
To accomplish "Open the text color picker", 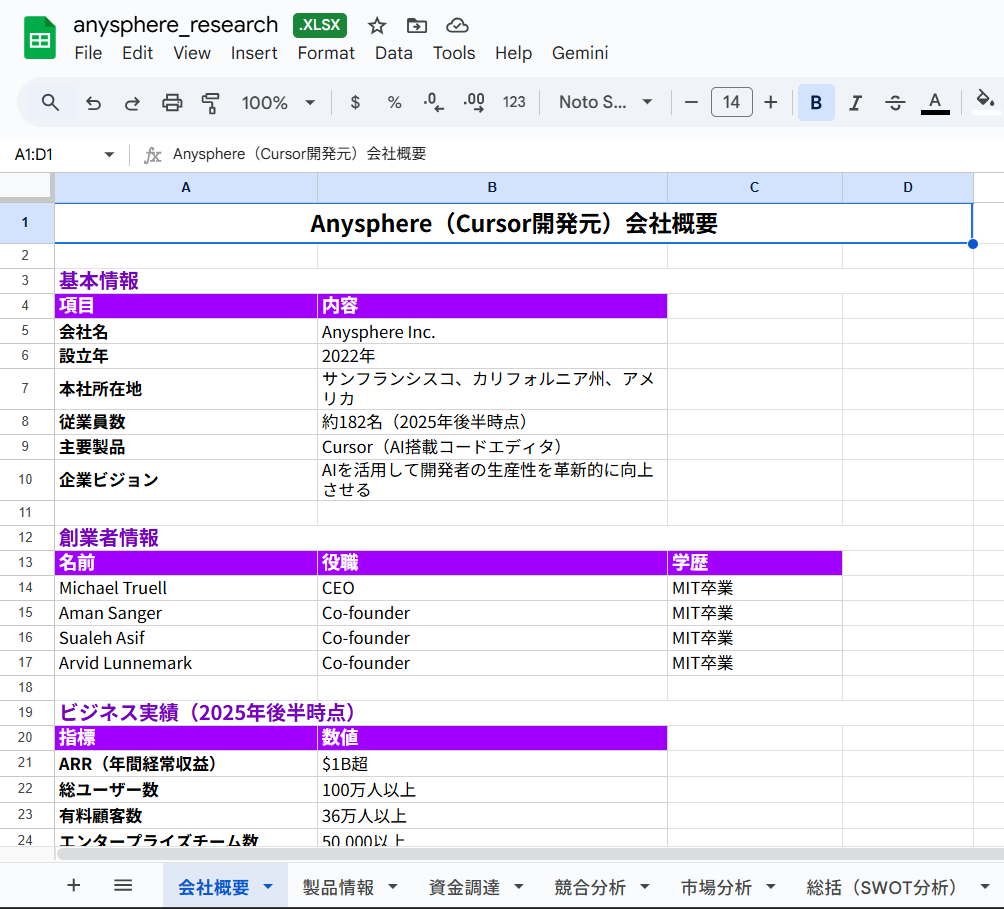I will pos(935,102).
